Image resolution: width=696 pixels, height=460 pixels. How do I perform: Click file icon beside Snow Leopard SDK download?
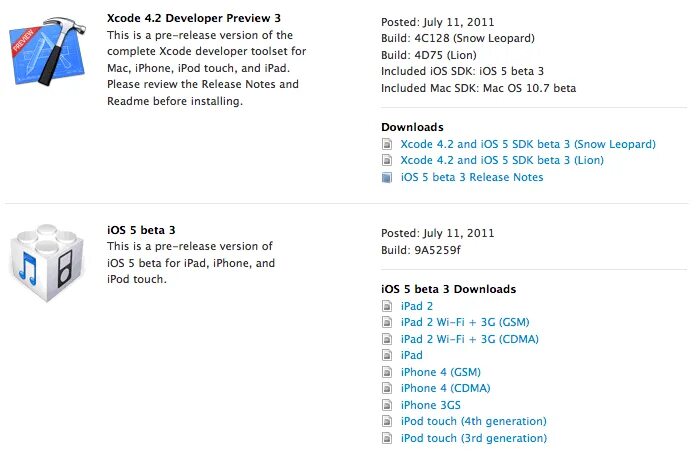[x=387, y=144]
